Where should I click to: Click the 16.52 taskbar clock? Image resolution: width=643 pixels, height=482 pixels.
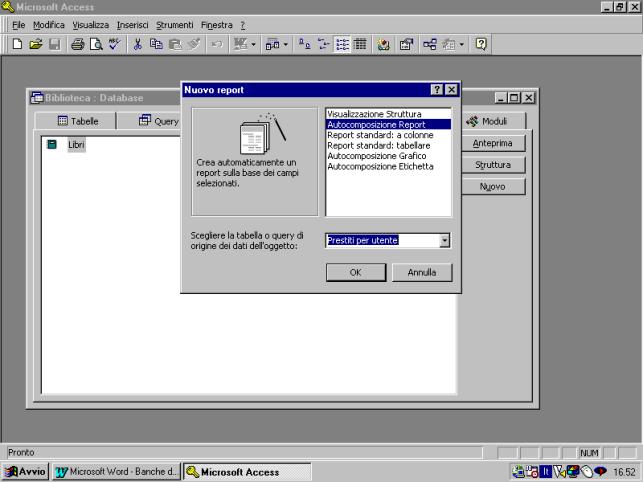coord(625,472)
